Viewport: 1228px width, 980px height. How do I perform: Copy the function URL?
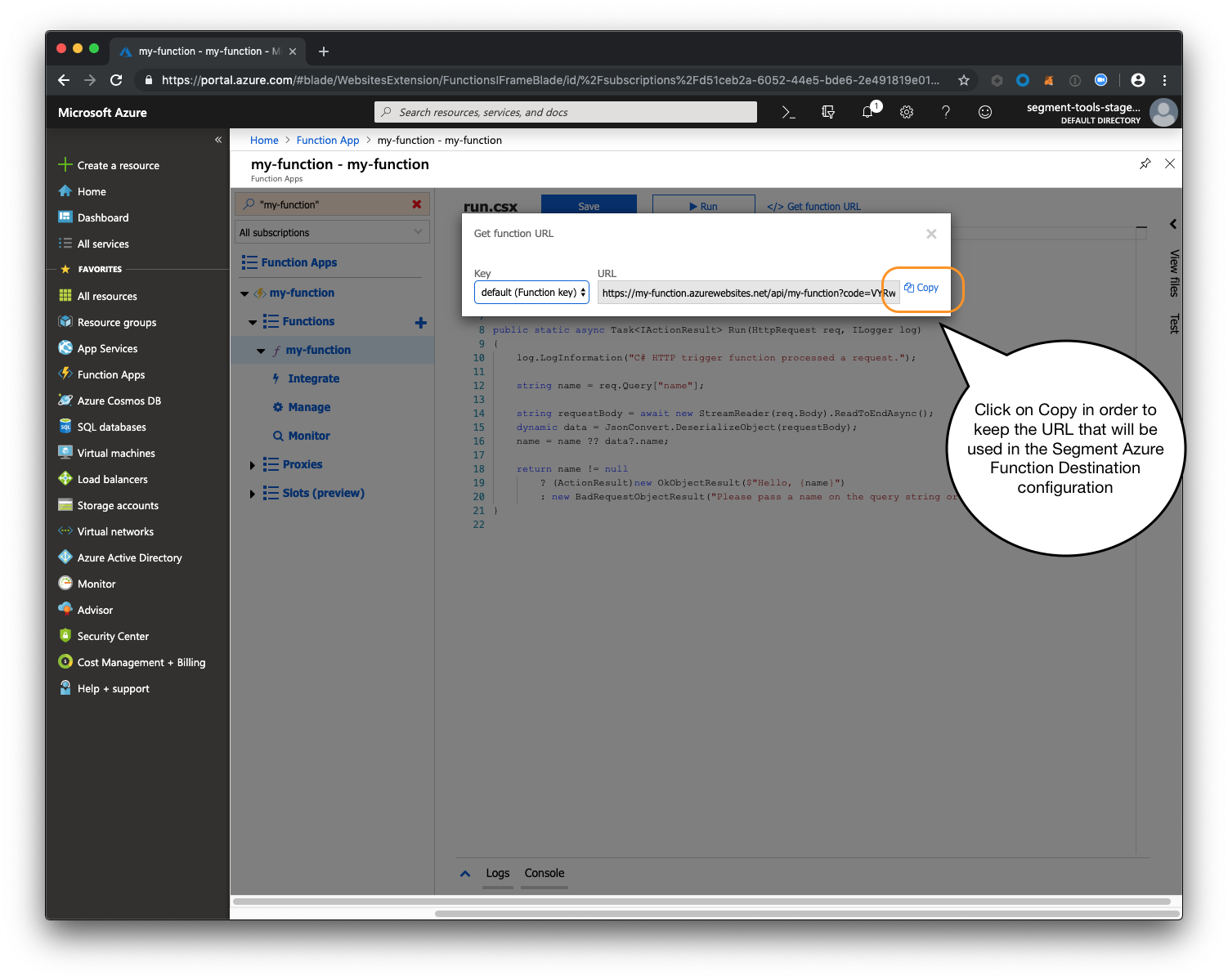coord(921,288)
